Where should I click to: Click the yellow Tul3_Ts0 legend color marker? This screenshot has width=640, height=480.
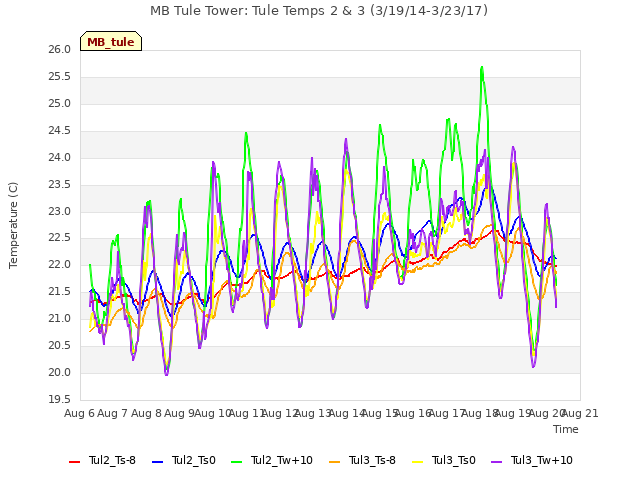[418, 462]
